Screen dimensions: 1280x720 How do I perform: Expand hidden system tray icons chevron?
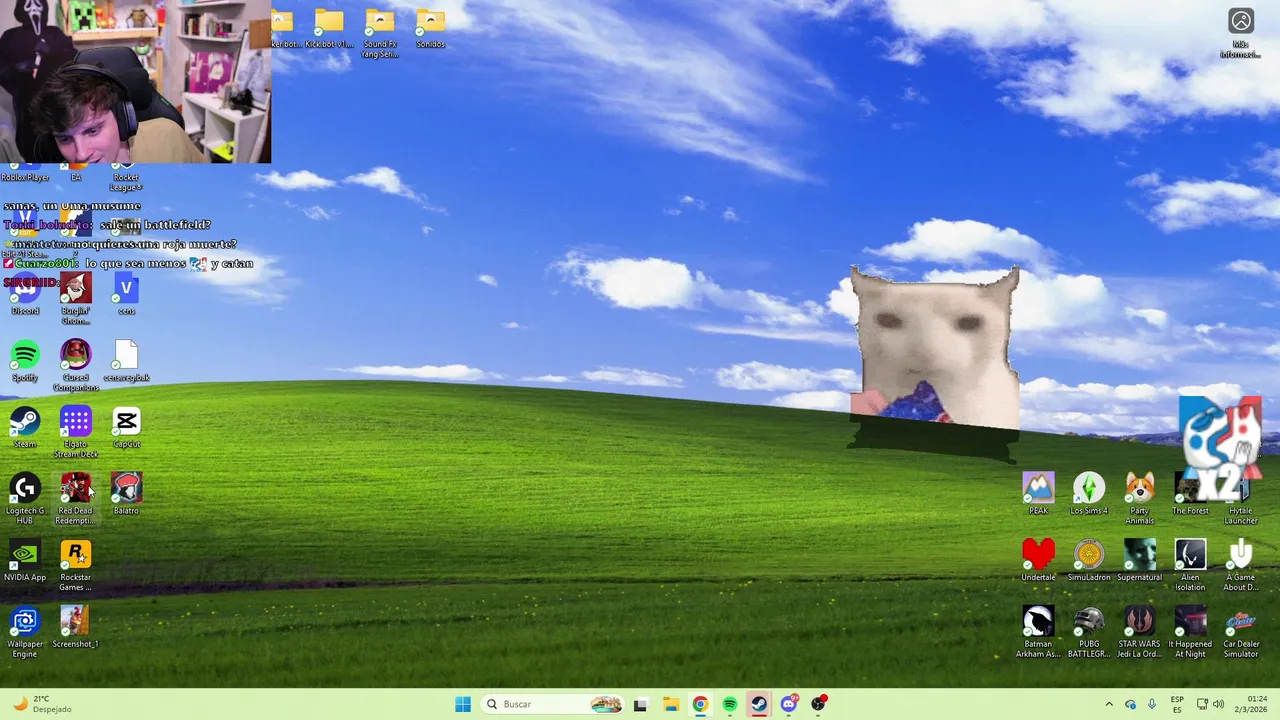click(x=1108, y=704)
